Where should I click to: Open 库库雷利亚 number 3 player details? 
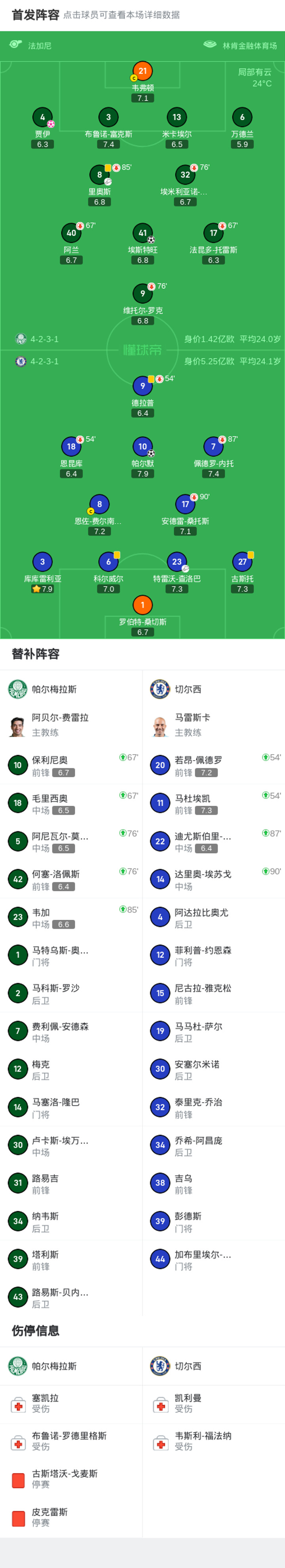[42, 562]
